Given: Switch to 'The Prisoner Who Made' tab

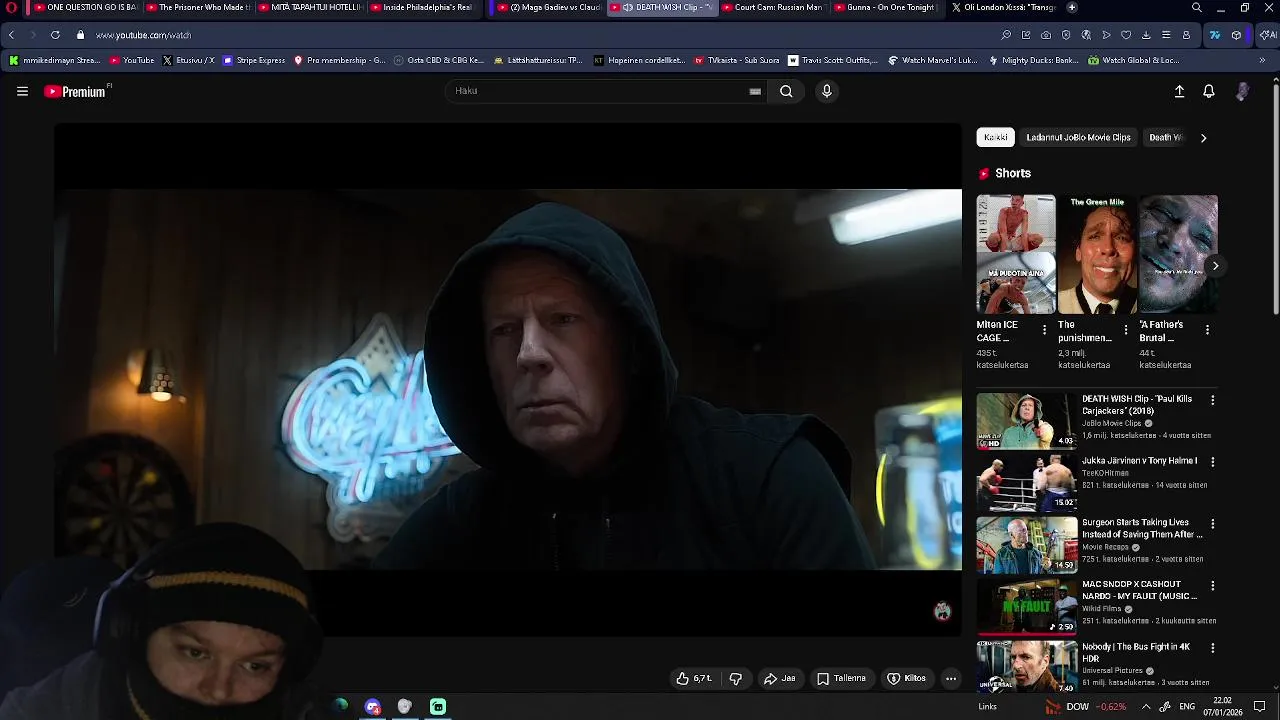Looking at the screenshot, I should click(x=198, y=7).
